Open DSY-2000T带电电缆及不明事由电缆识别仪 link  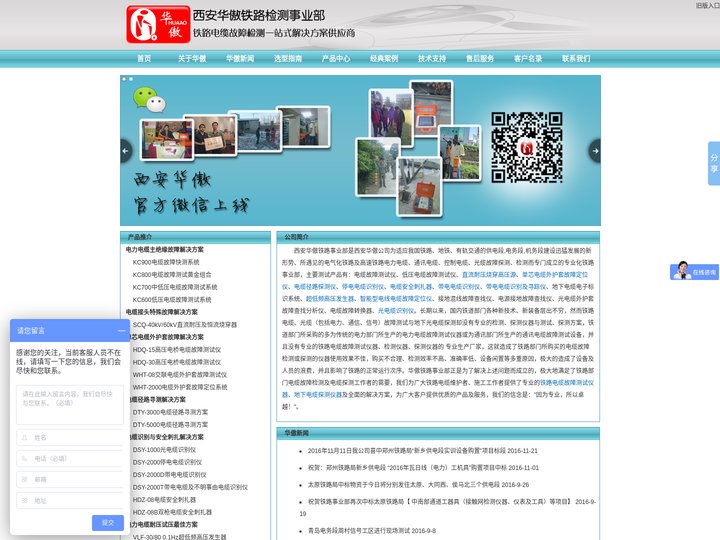pos(190,487)
